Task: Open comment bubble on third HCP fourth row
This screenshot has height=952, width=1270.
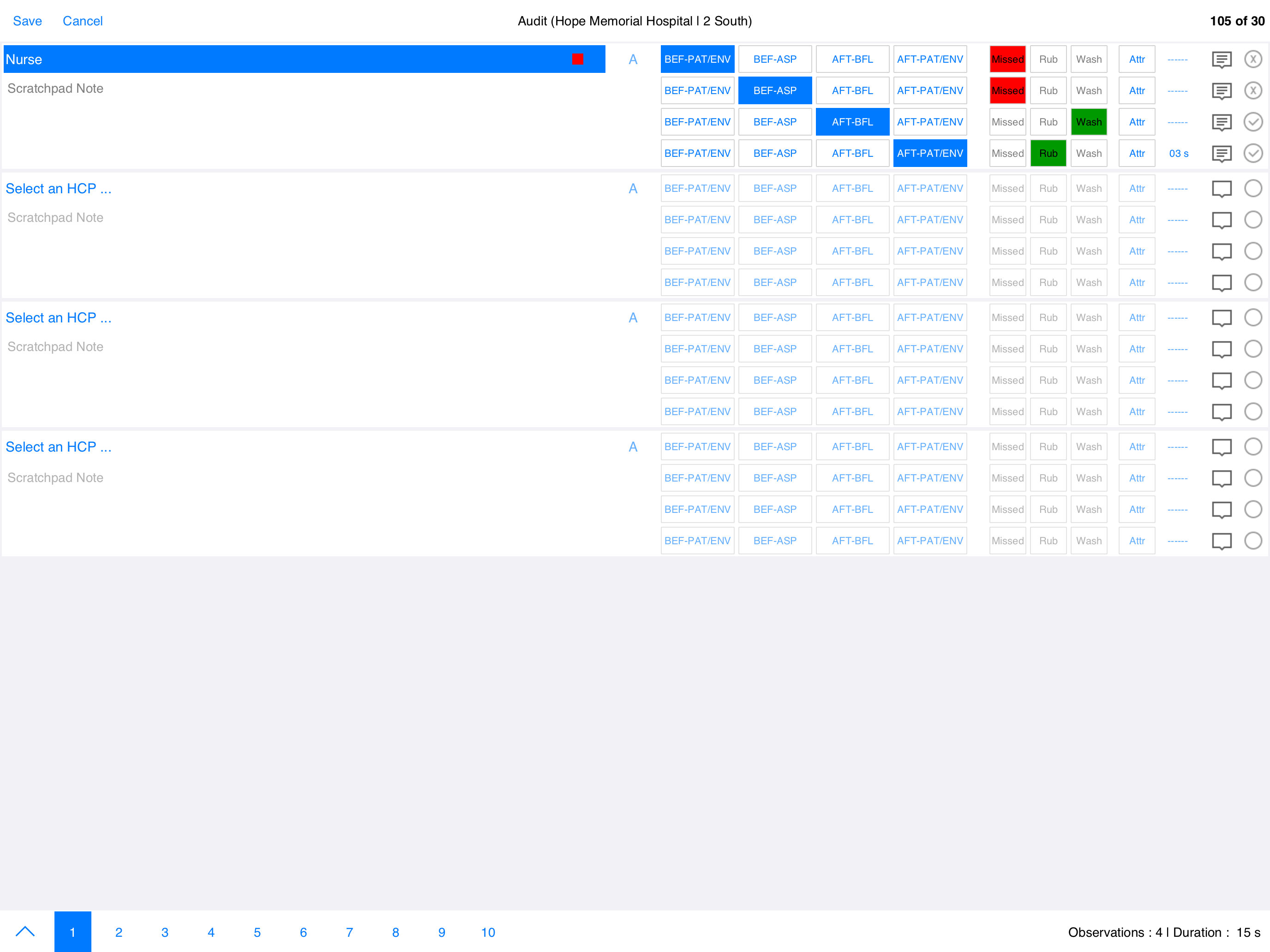Action: 1221,412
